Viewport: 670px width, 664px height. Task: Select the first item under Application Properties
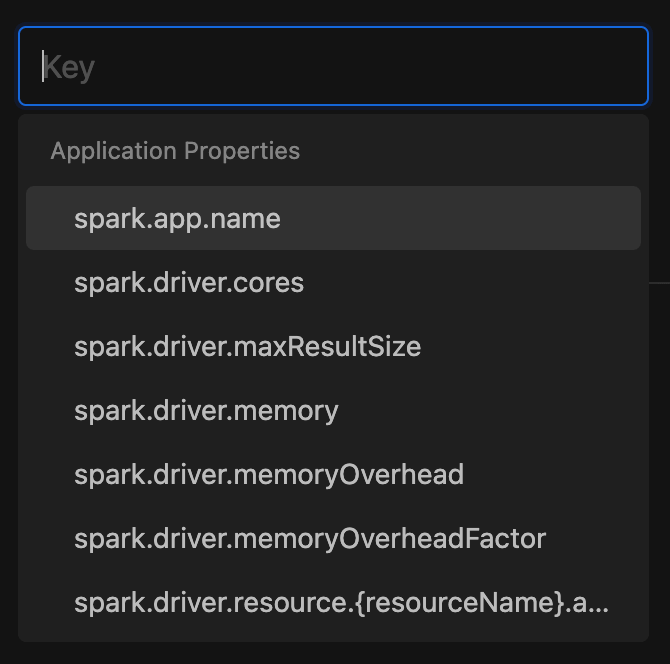click(333, 218)
